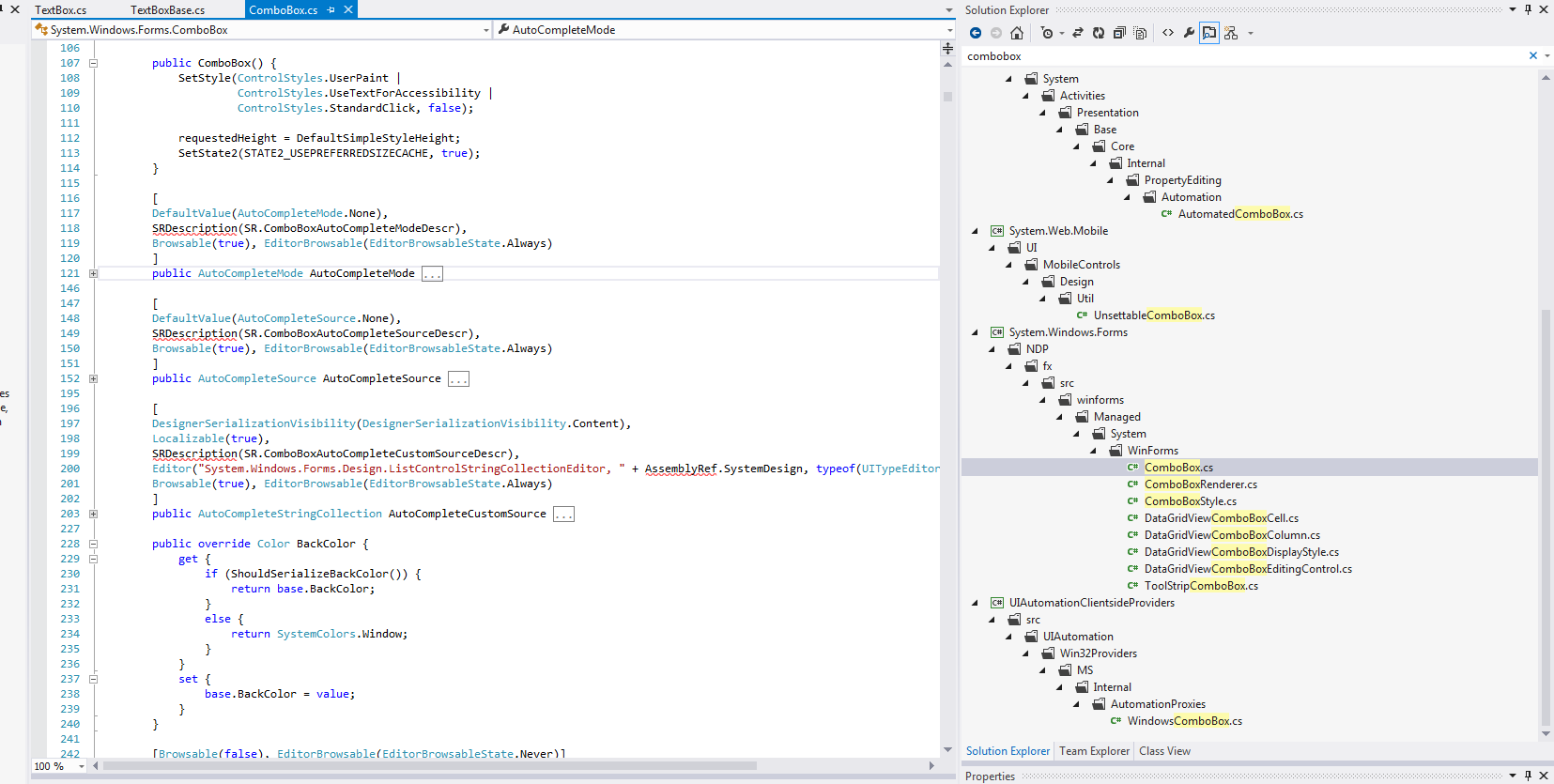
Task: Toggle pin on the ComboBox.cs tab
Action: tap(331, 10)
